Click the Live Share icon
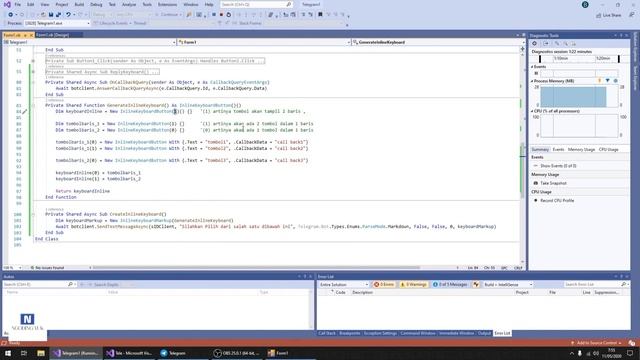Image resolution: width=640 pixels, height=360 pixels. click(598, 15)
